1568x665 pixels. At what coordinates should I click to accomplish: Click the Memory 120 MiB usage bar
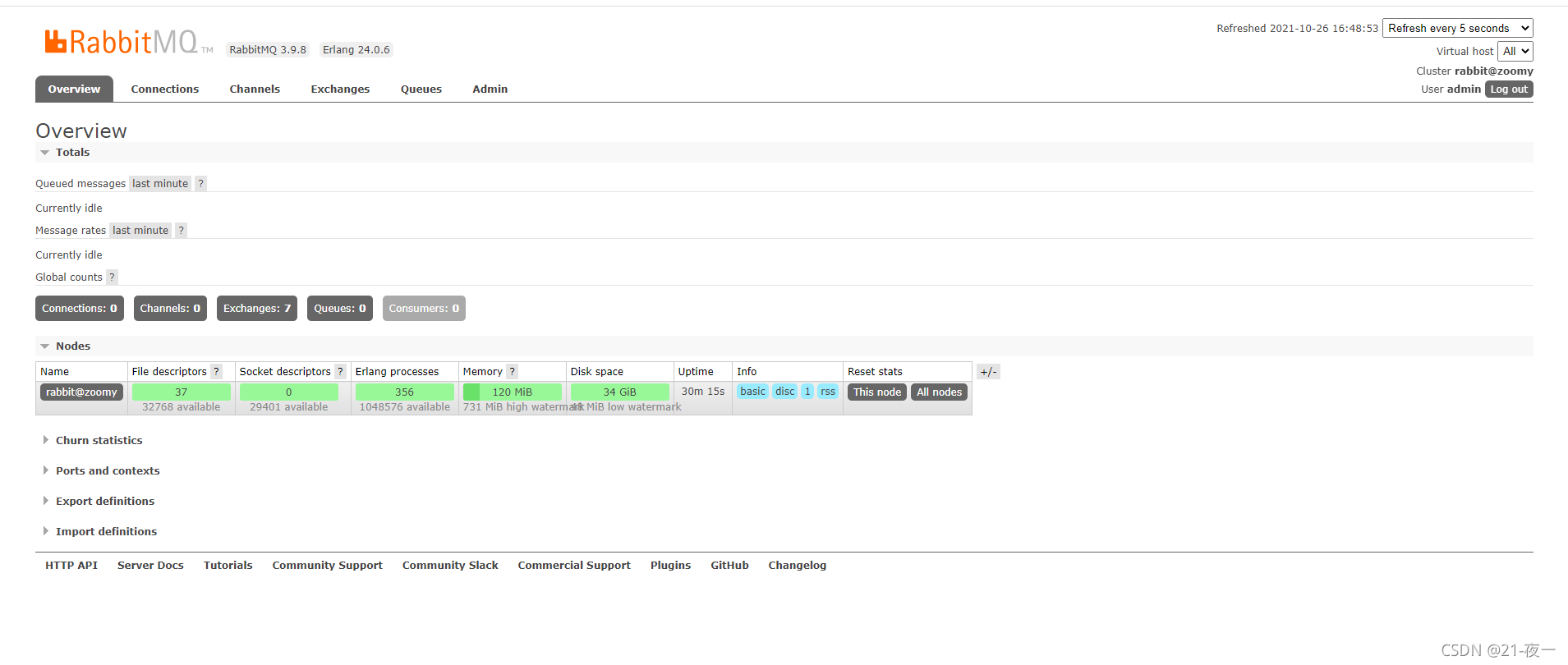pos(513,392)
